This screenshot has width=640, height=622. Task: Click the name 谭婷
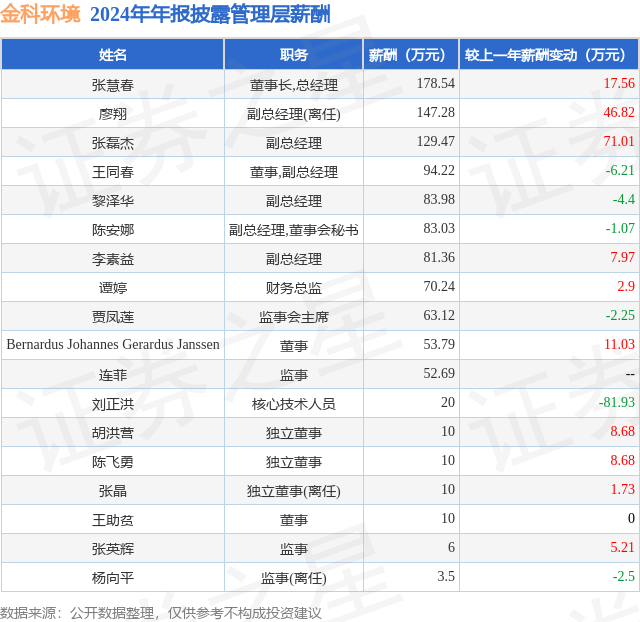[x=113, y=288]
